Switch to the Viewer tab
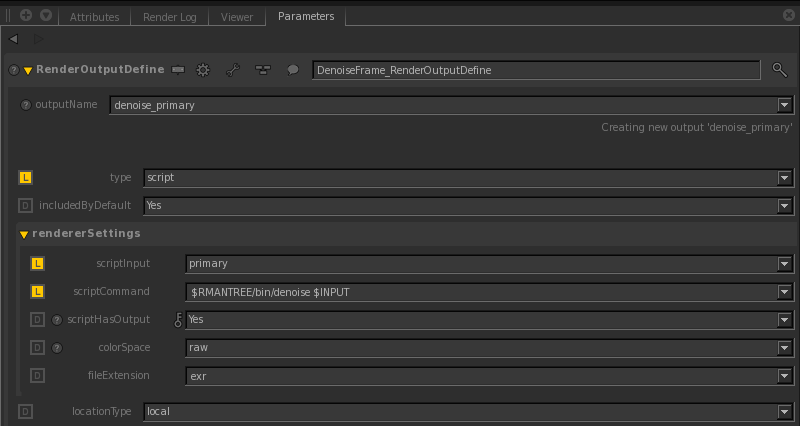 pos(237,17)
